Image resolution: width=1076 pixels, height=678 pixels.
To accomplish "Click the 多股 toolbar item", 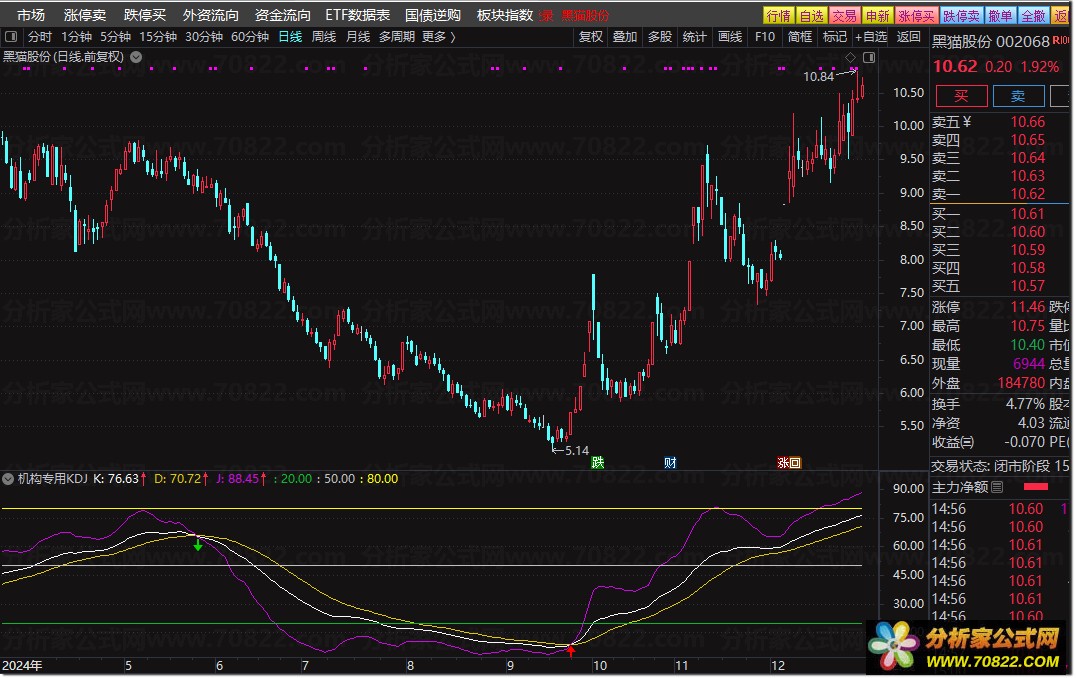I will point(659,36).
